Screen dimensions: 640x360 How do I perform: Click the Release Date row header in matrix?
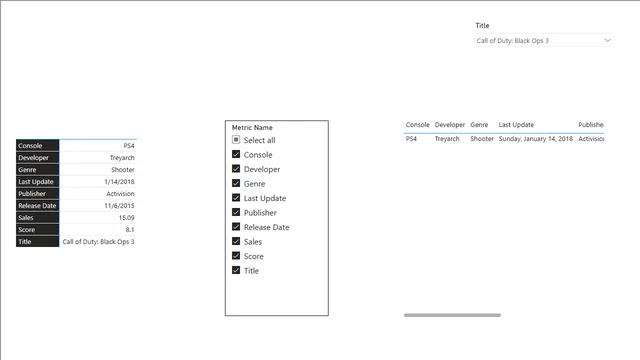click(38, 206)
